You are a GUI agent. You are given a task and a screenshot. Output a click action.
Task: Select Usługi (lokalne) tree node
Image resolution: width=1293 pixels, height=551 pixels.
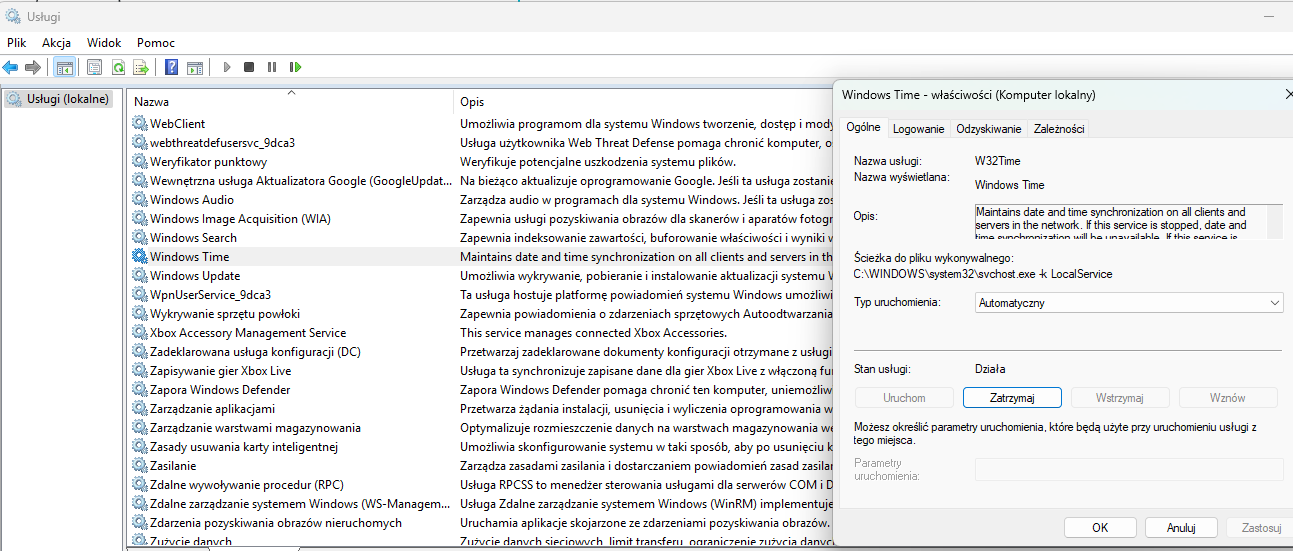[x=58, y=99]
